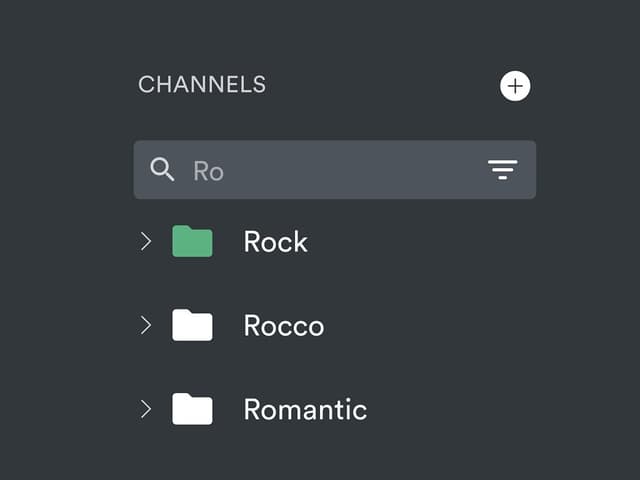Expand the Rock folder chevron
Viewport: 640px width, 480px height.
[x=146, y=241]
